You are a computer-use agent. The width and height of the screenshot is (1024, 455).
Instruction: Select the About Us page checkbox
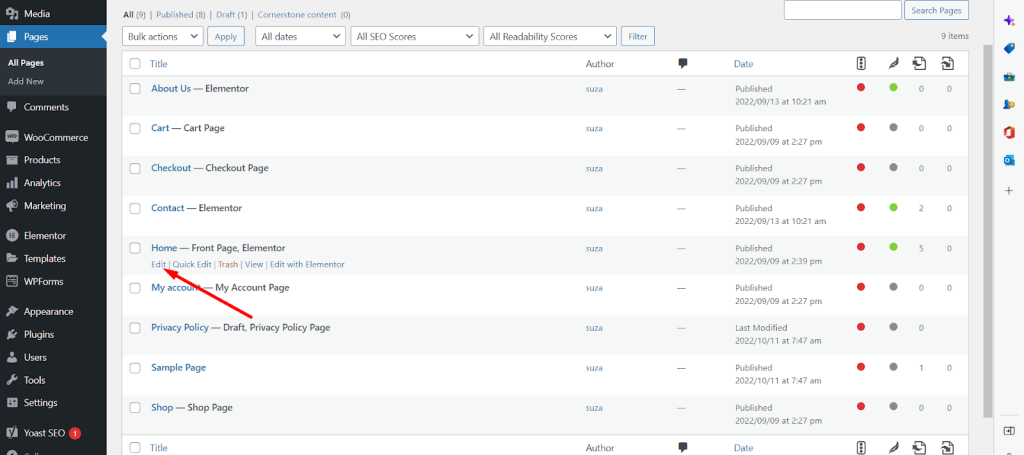(135, 89)
